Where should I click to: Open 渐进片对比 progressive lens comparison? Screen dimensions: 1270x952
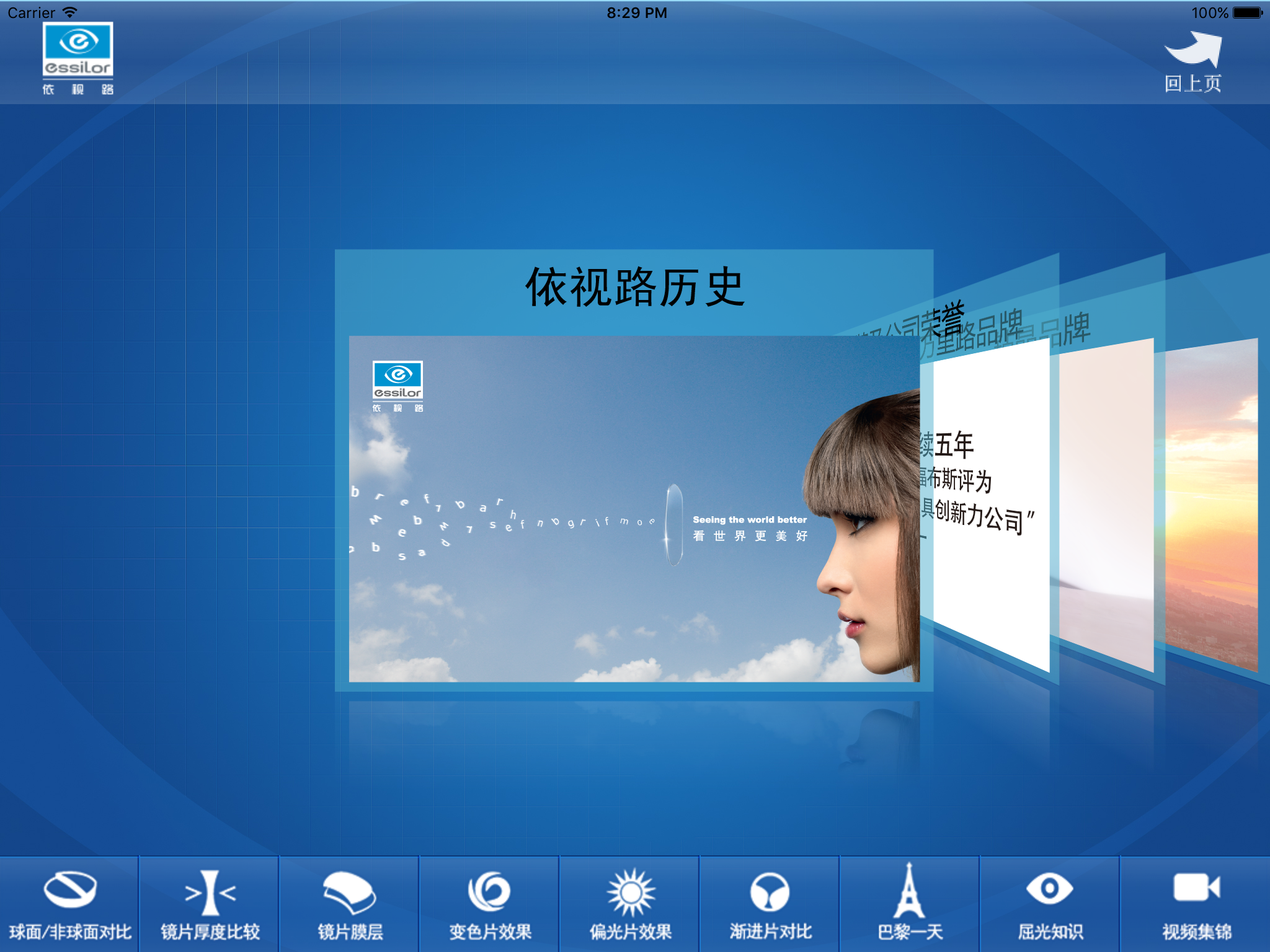coord(770,905)
